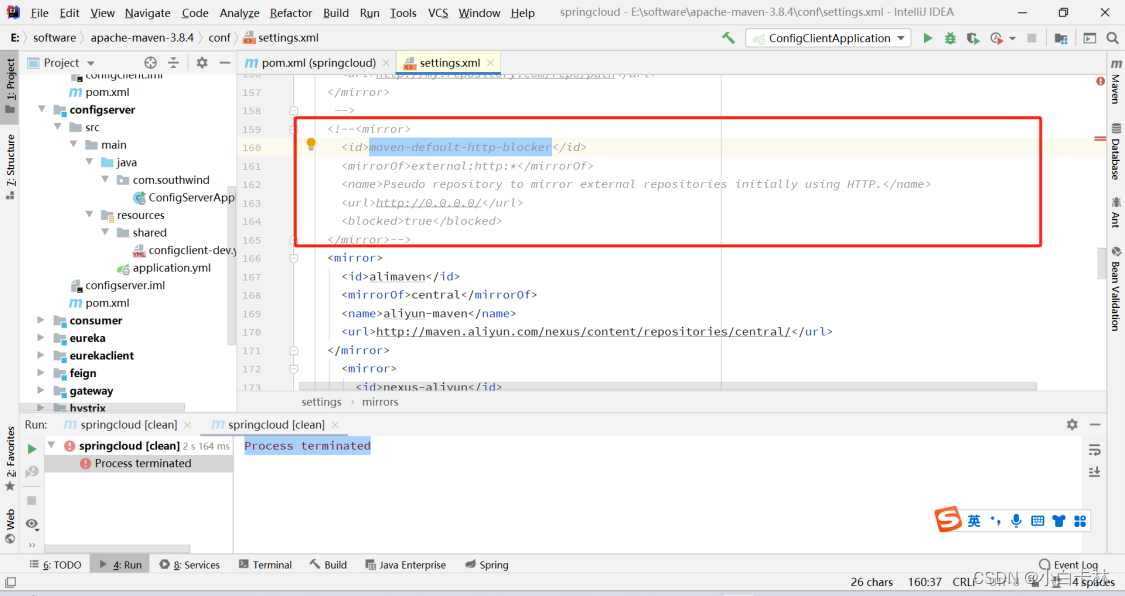Hide the Run panel with minus icon
The height and width of the screenshot is (596, 1125).
1095,425
